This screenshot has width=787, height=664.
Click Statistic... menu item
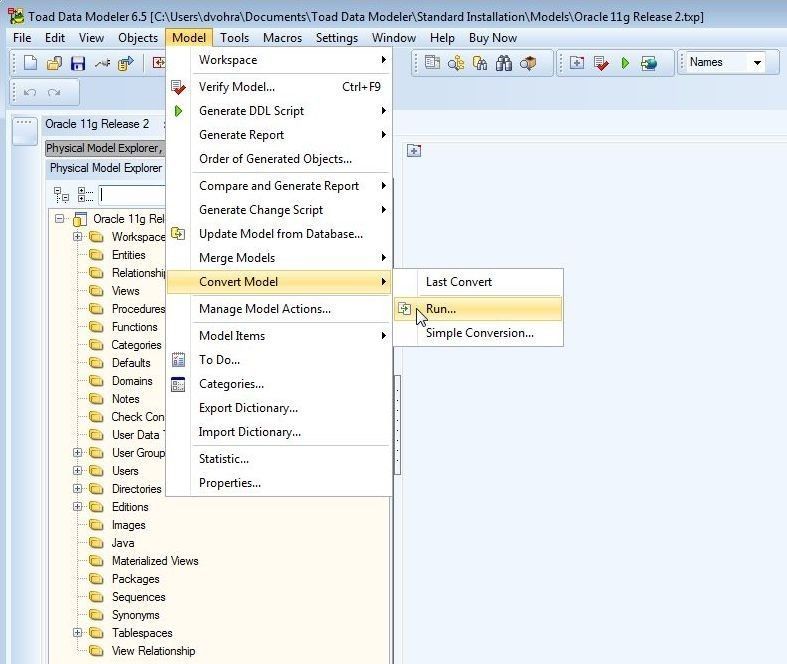(279, 459)
